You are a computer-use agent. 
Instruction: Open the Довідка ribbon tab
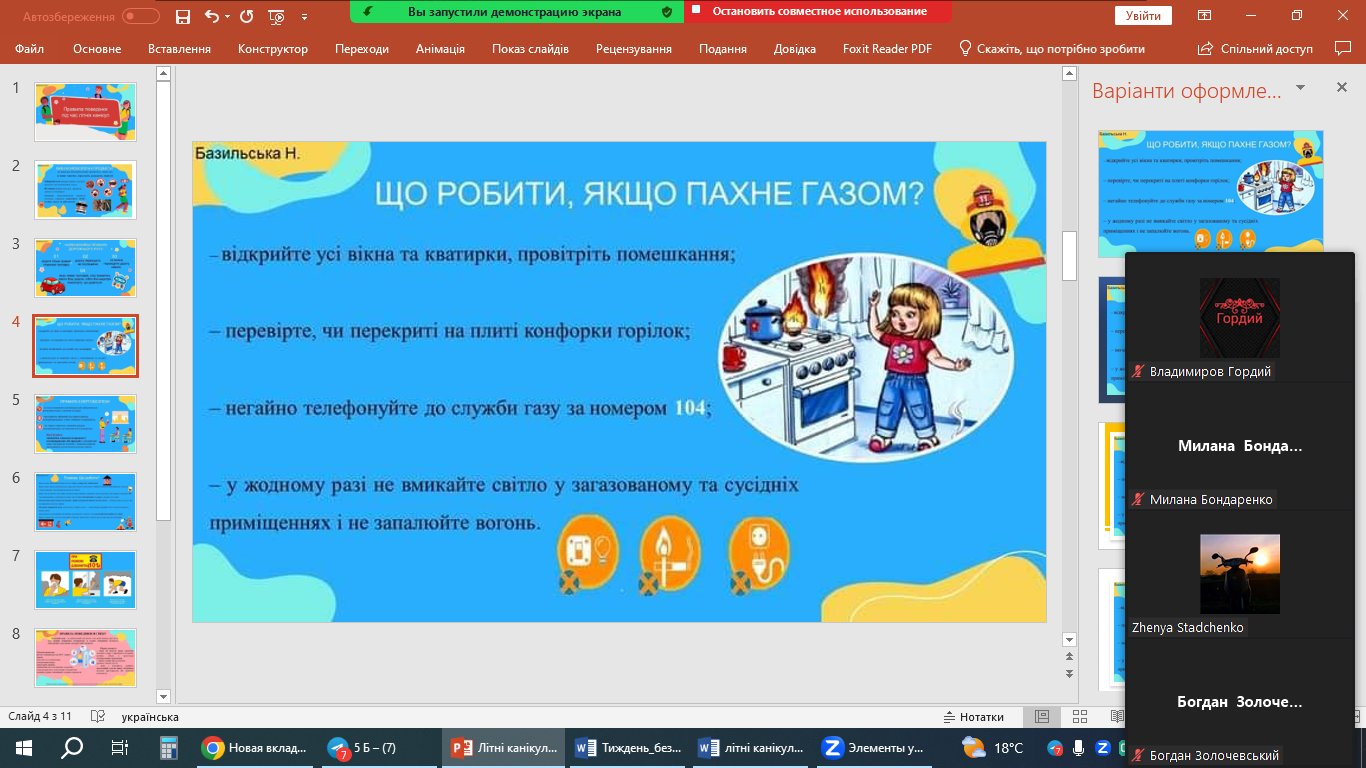(x=795, y=49)
